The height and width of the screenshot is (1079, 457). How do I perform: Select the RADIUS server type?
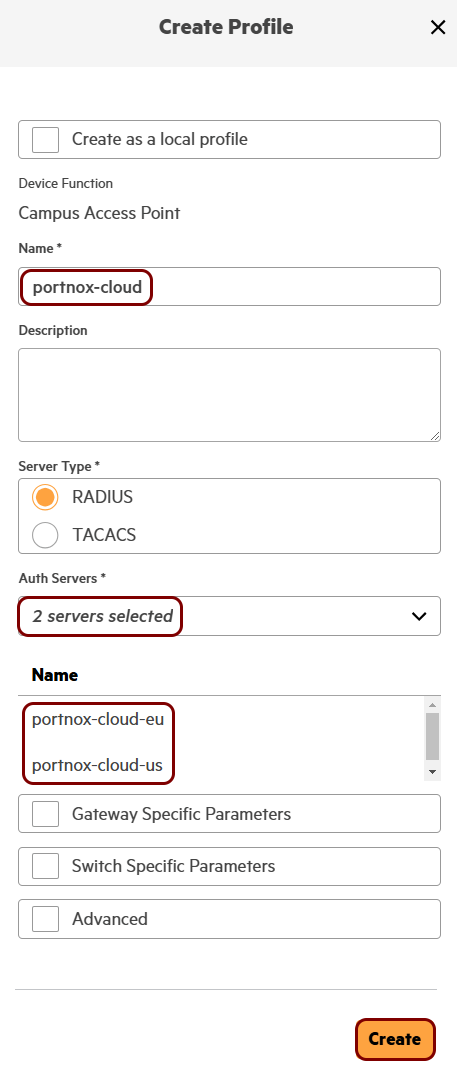(45, 498)
